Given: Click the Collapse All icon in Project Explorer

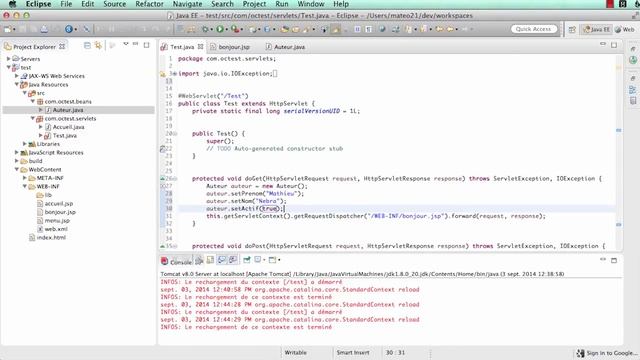Looking at the screenshot, I should coord(87,45).
